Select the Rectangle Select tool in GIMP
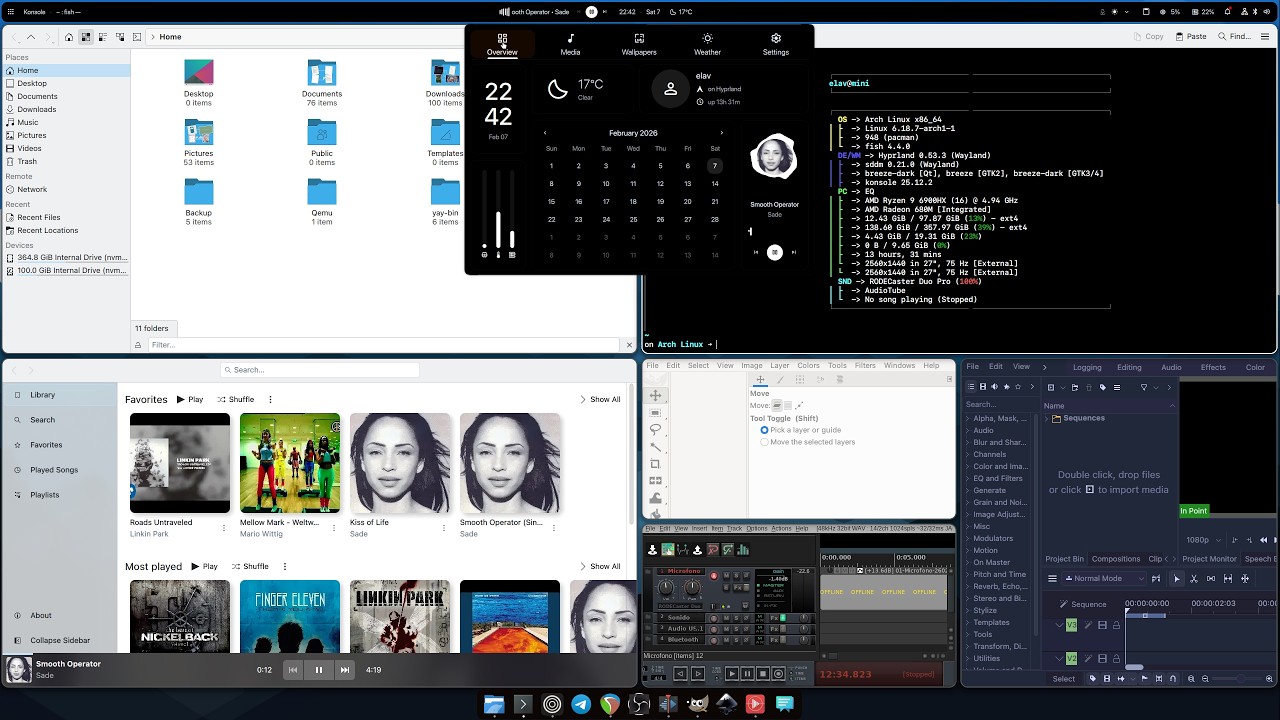The image size is (1280, 720). pos(655,413)
